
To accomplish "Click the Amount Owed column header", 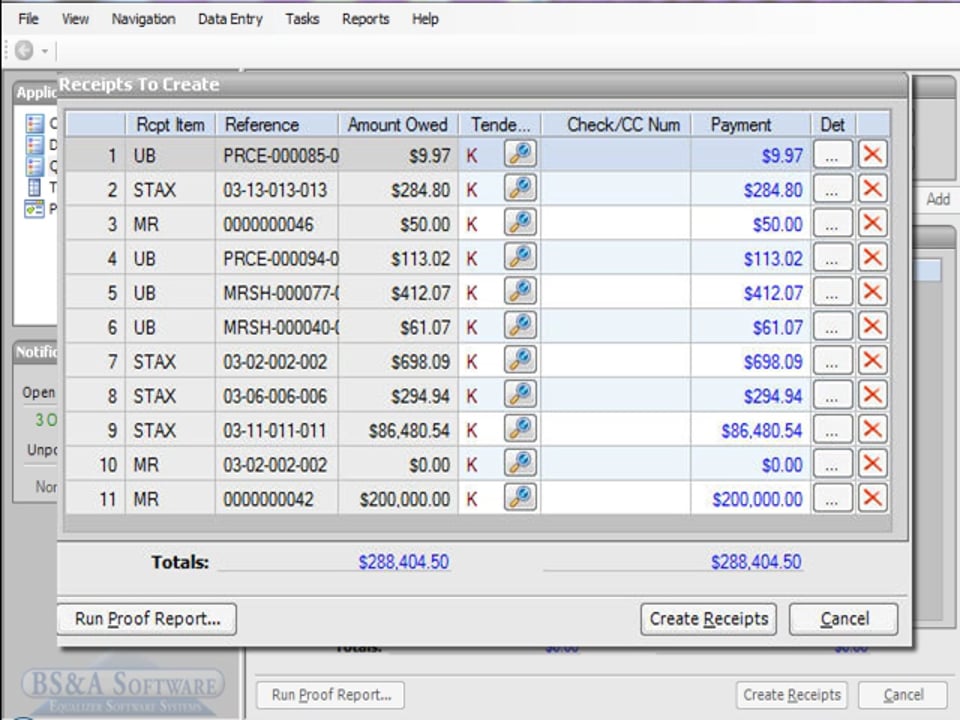I will [x=397, y=125].
